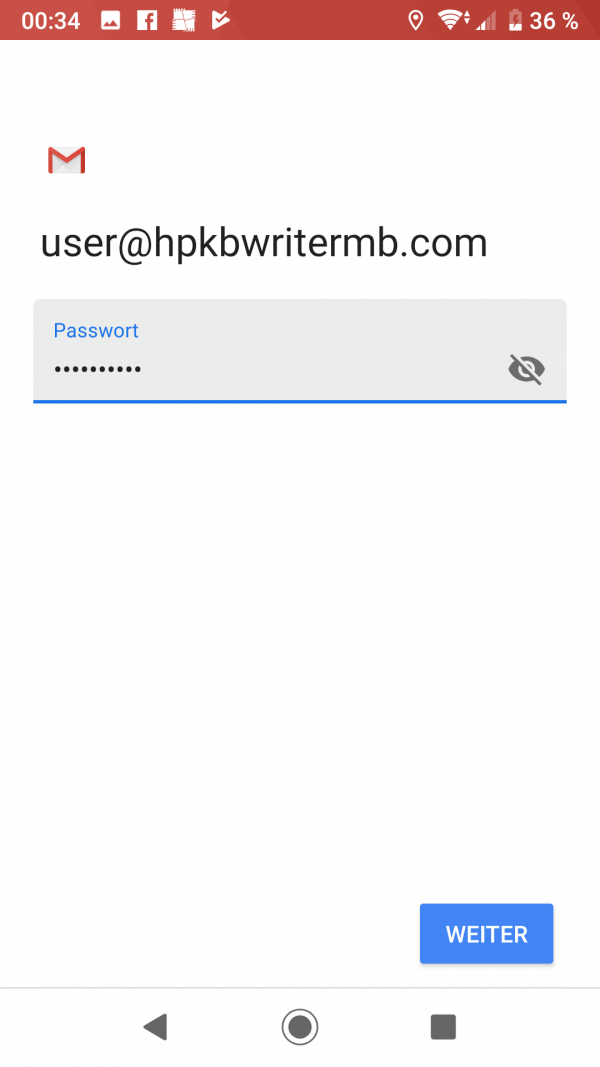
Task: Tap the circular Home navigation button
Action: pyautogui.click(x=300, y=1026)
